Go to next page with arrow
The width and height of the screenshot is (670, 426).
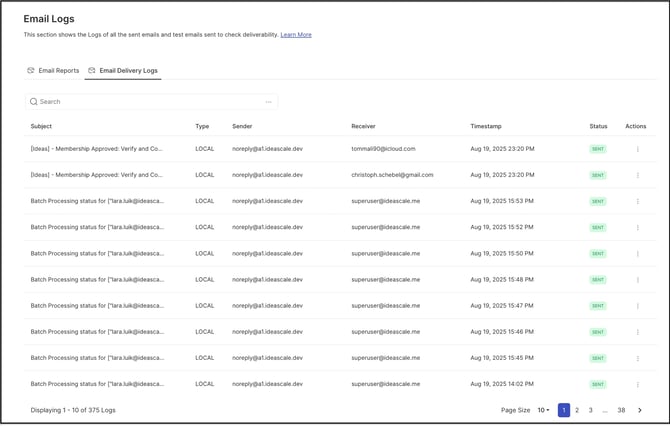(640, 410)
